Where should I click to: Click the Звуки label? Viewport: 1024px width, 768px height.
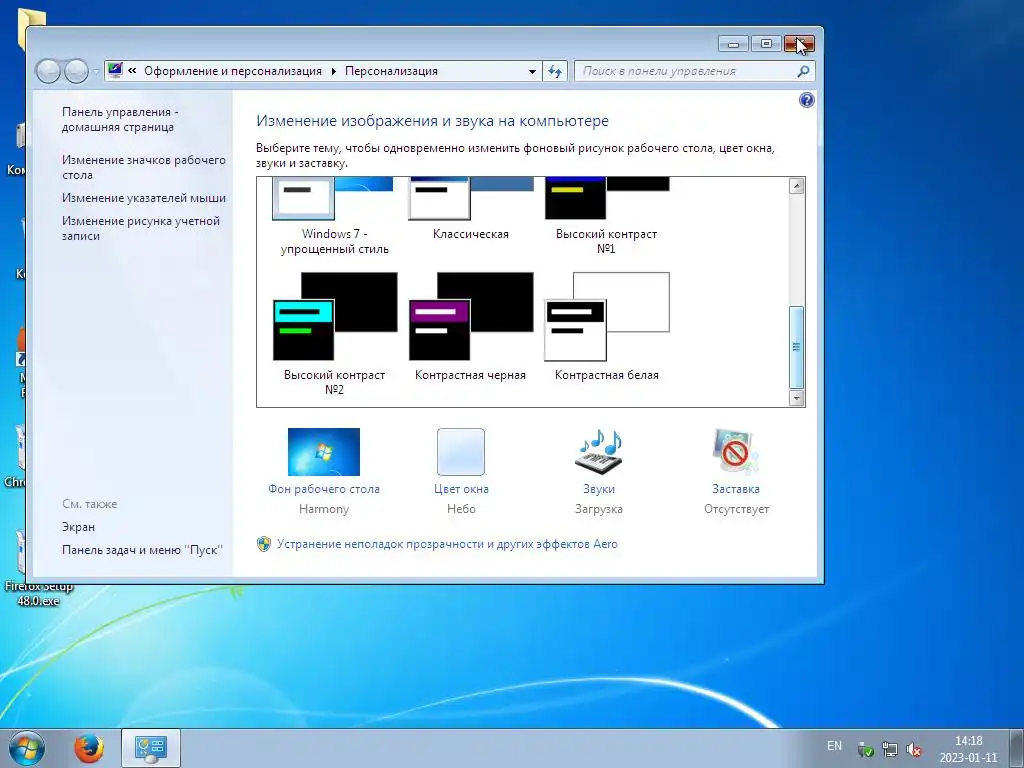point(599,489)
